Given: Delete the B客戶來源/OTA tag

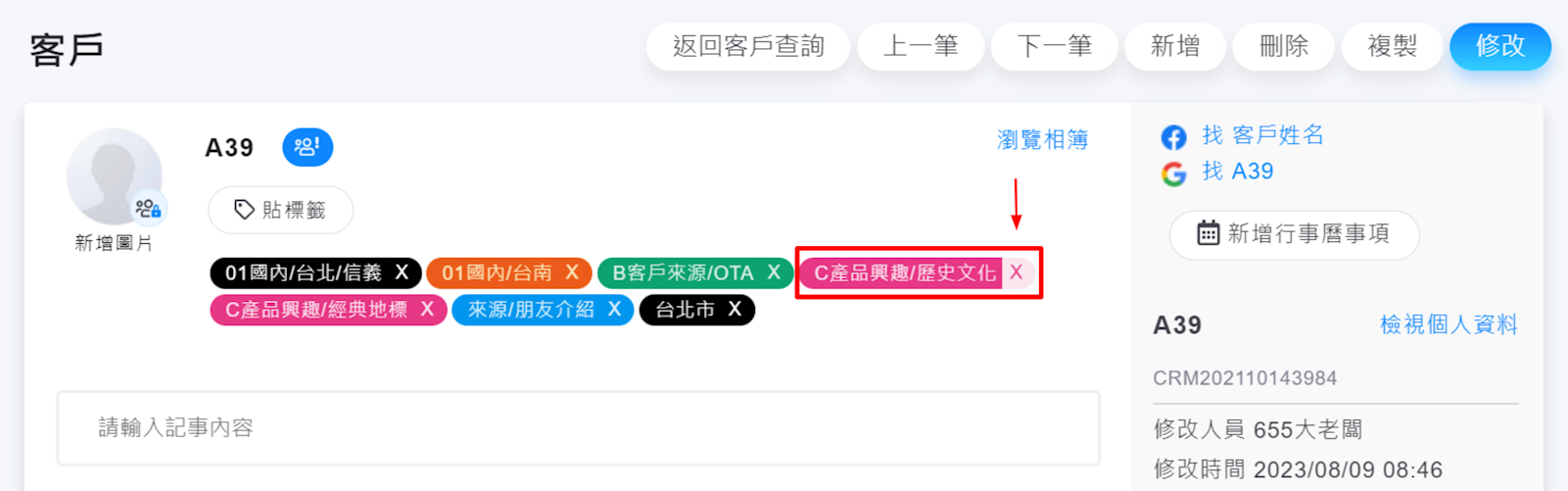Looking at the screenshot, I should click(774, 272).
